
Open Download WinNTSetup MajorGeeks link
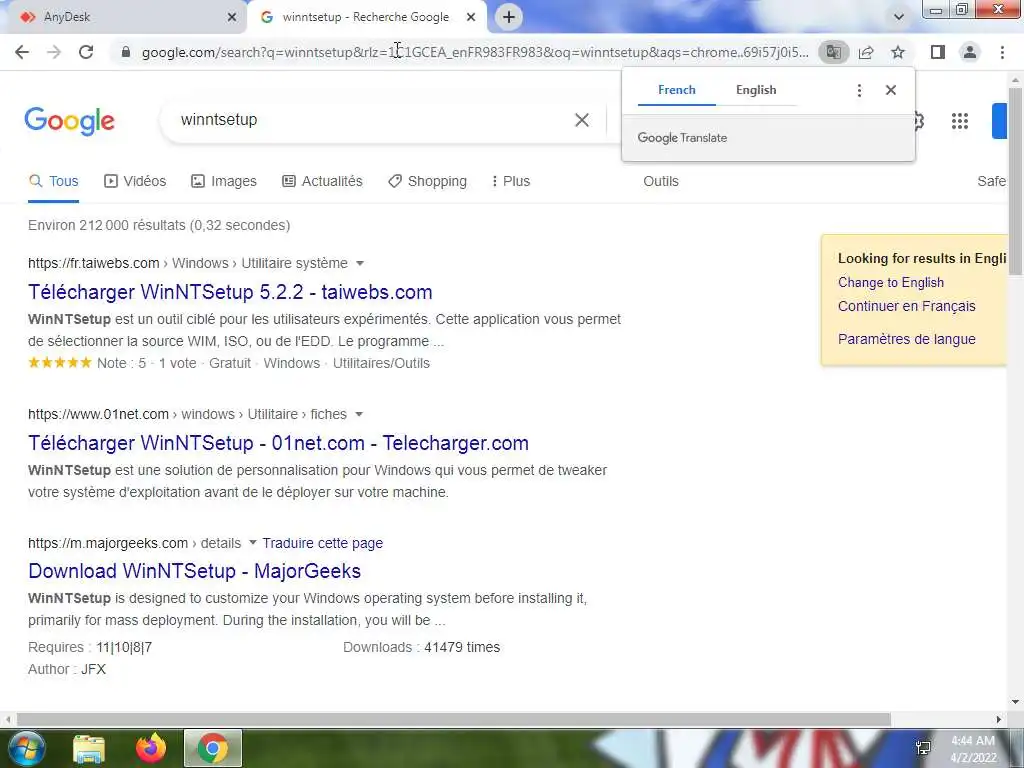pos(195,571)
